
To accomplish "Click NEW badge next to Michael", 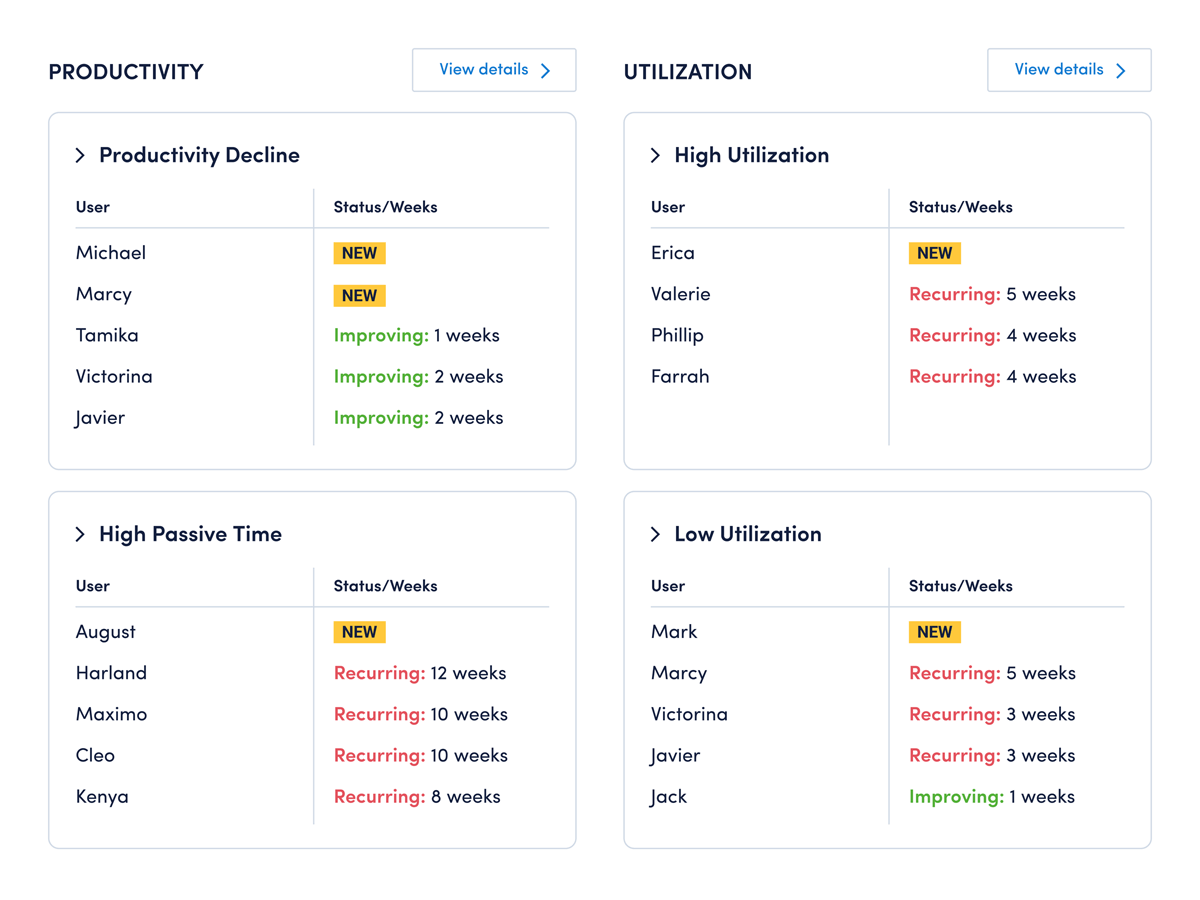I will (x=359, y=253).
